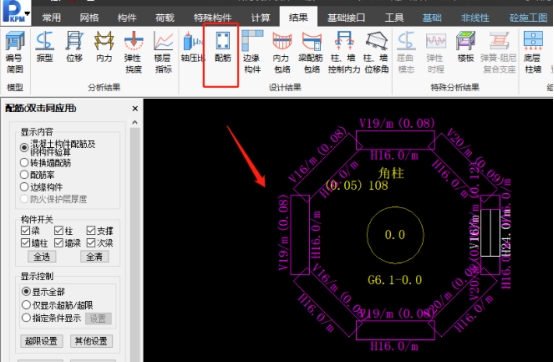
Task: Open 柱、墙控制内力 tool
Action: (x=344, y=52)
